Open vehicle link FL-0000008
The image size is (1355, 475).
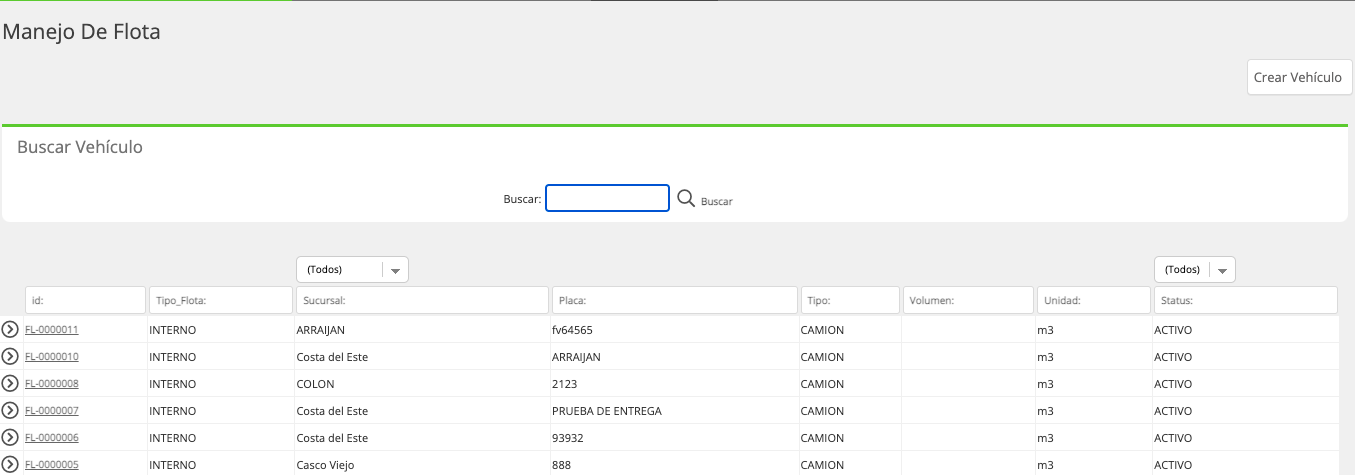click(52, 383)
